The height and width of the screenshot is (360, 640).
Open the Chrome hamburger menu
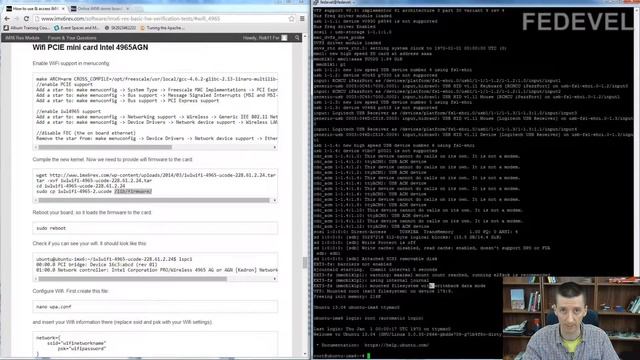tap(302, 19)
